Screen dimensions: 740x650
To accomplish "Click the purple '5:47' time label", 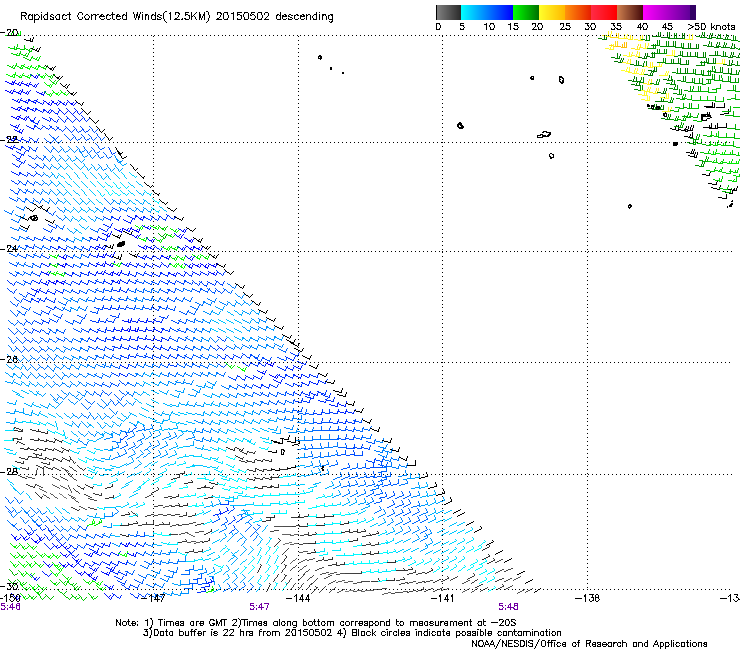I will [260, 607].
